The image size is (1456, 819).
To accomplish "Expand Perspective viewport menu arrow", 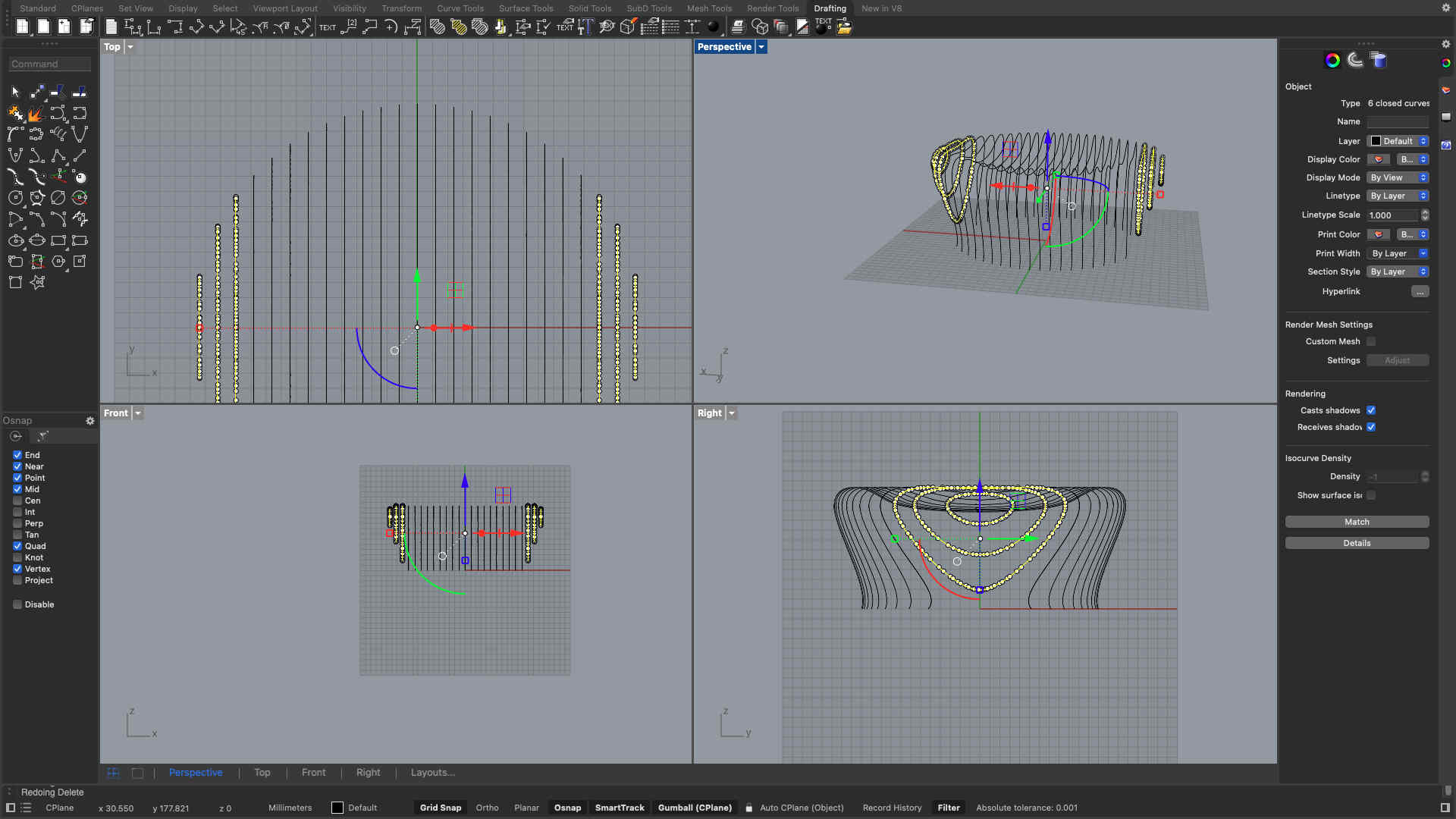I will 761,47.
